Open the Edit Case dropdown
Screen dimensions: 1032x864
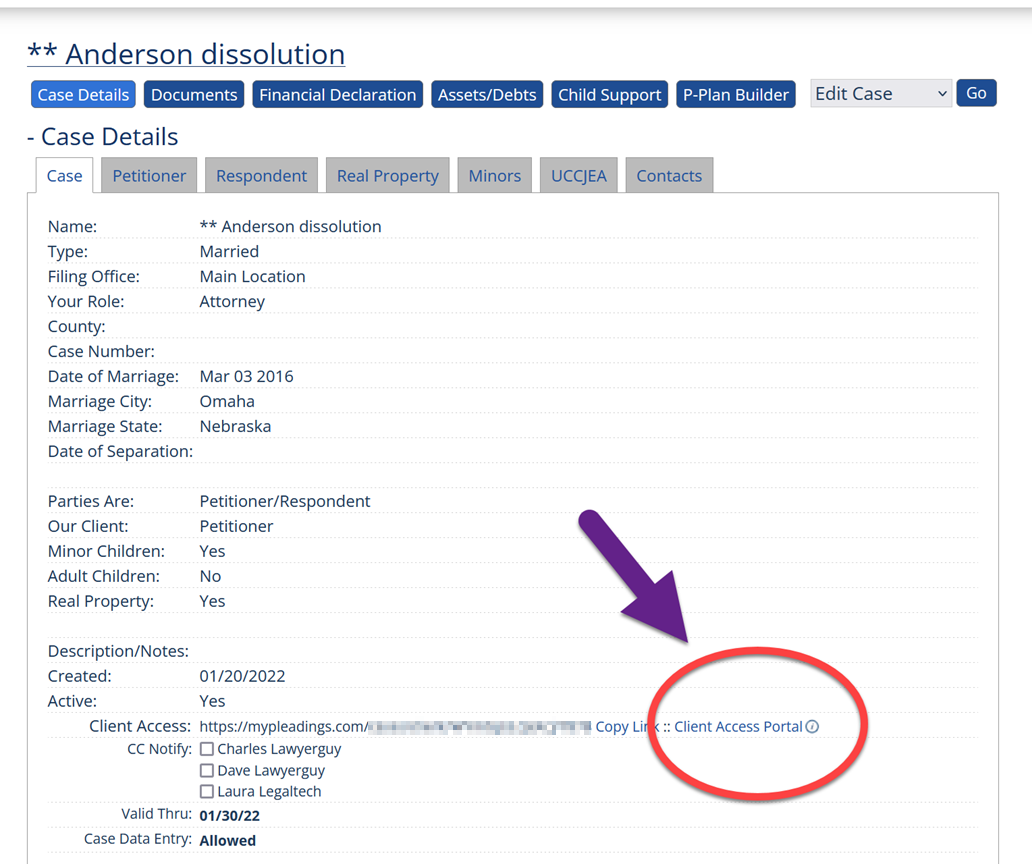tap(880, 92)
